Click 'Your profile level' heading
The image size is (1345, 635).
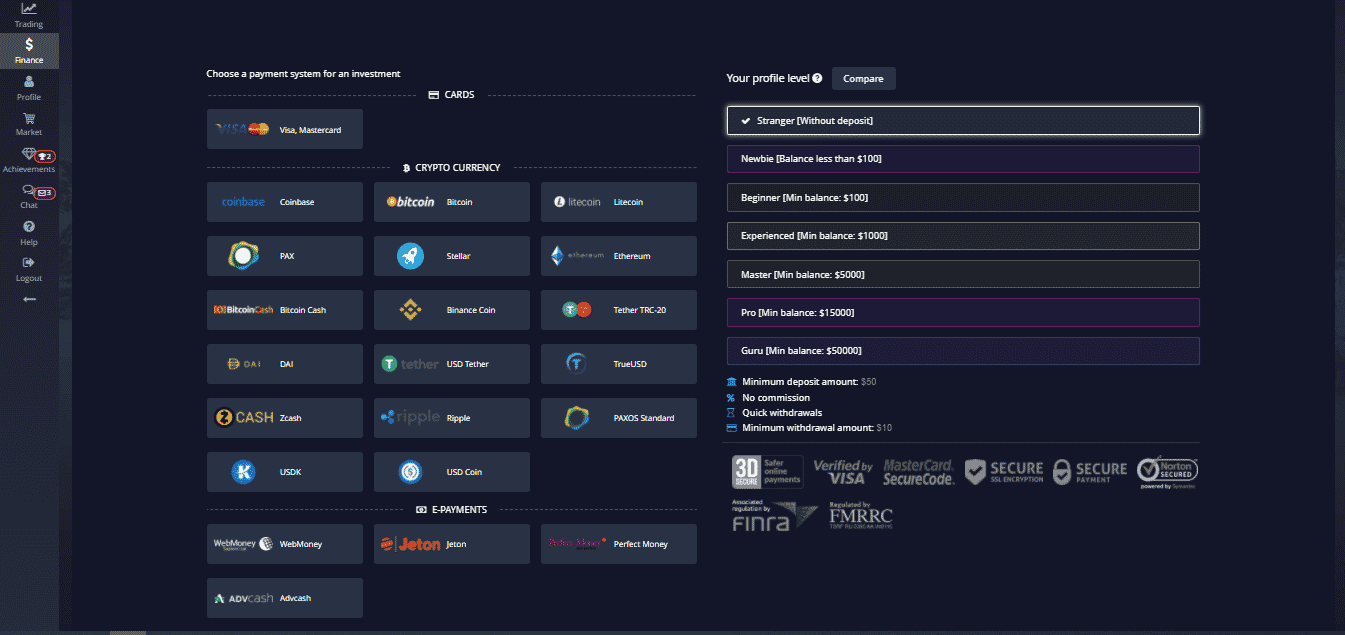click(768, 78)
